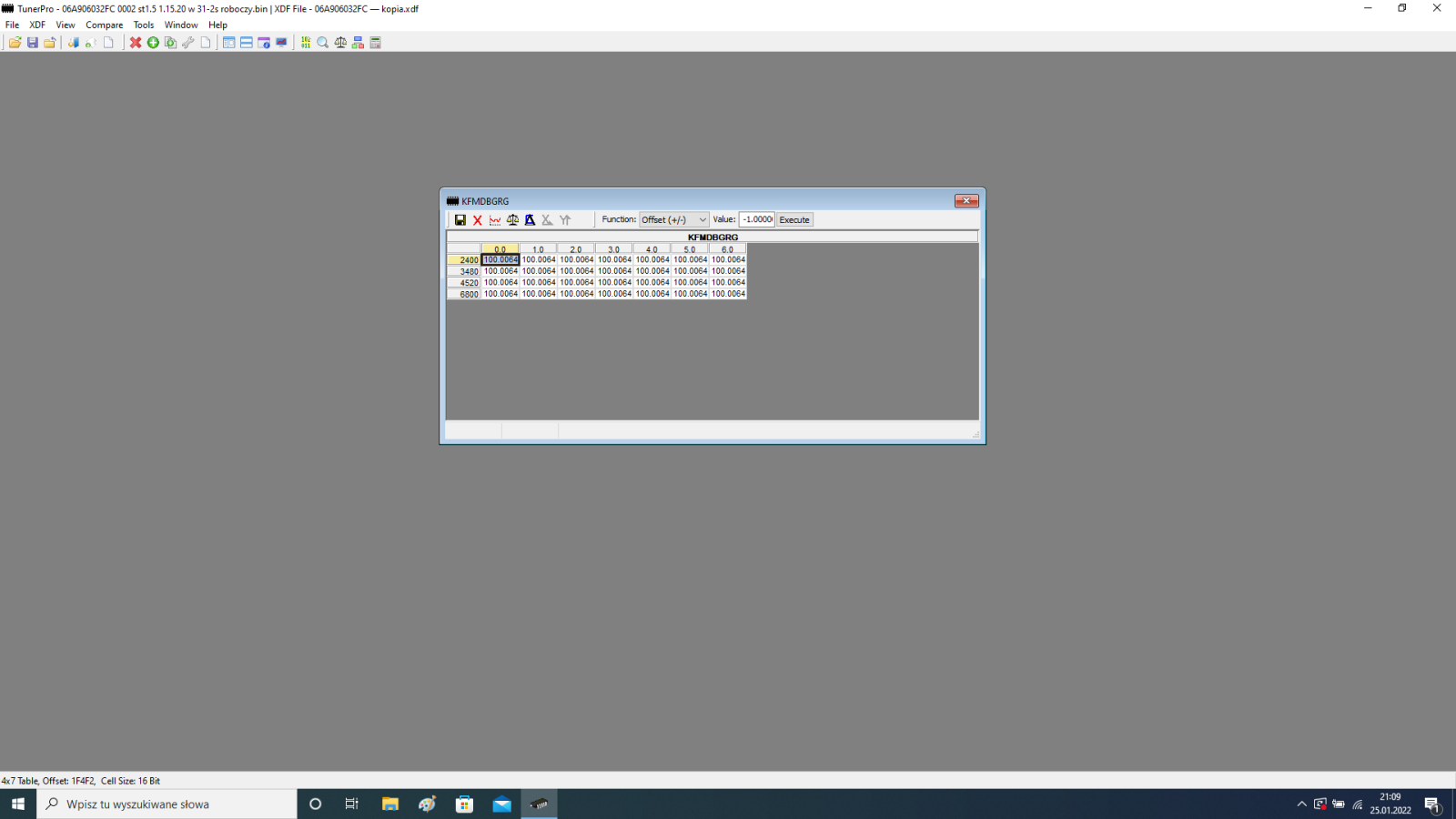Click the greyed X-axis icon in KFMDBGRG toolbar
This screenshot has width=1456, height=819.
pyautogui.click(x=547, y=220)
